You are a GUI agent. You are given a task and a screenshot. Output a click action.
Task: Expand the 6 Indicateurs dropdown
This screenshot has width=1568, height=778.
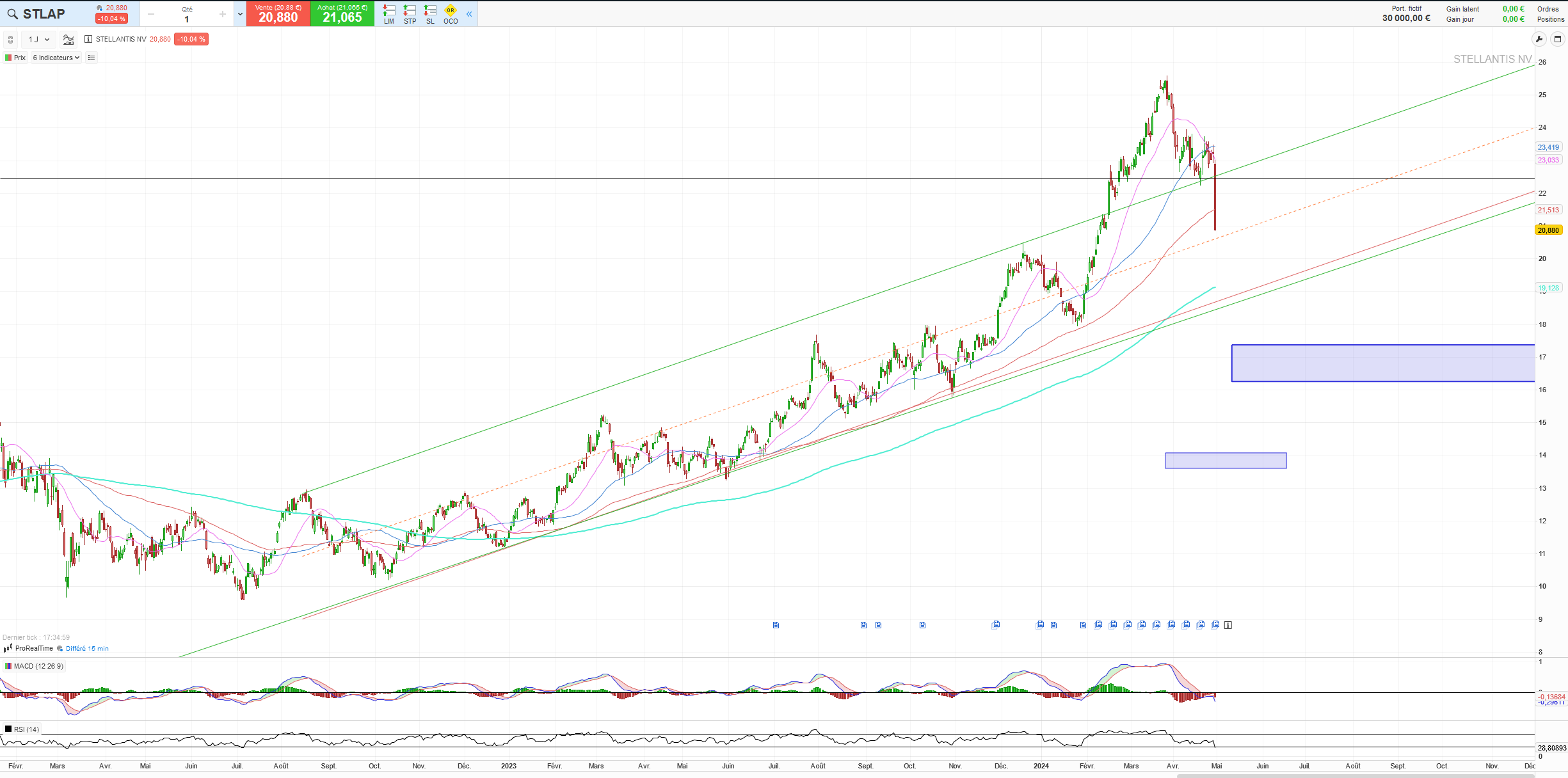pyautogui.click(x=56, y=58)
